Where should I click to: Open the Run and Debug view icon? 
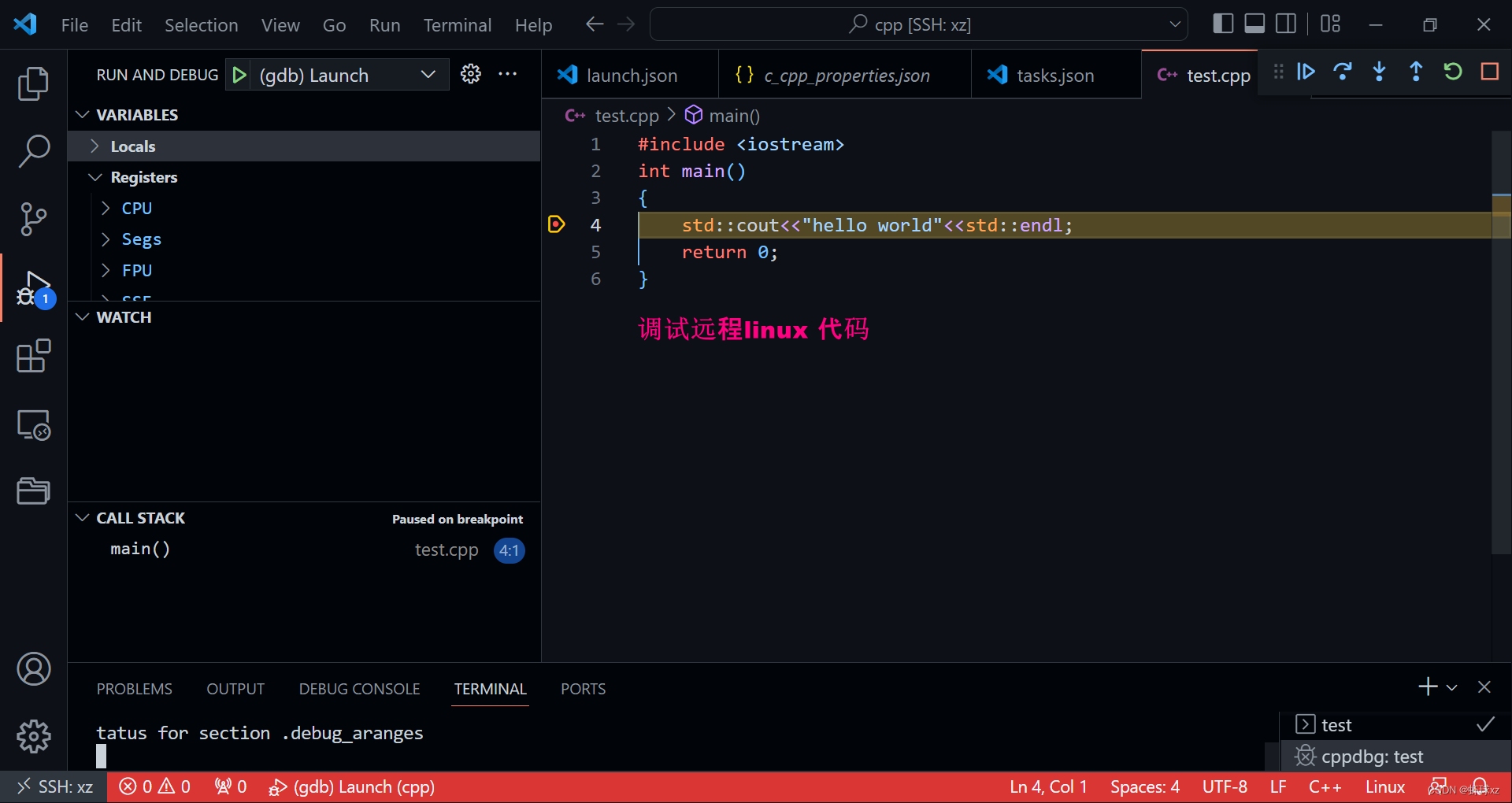pos(35,288)
